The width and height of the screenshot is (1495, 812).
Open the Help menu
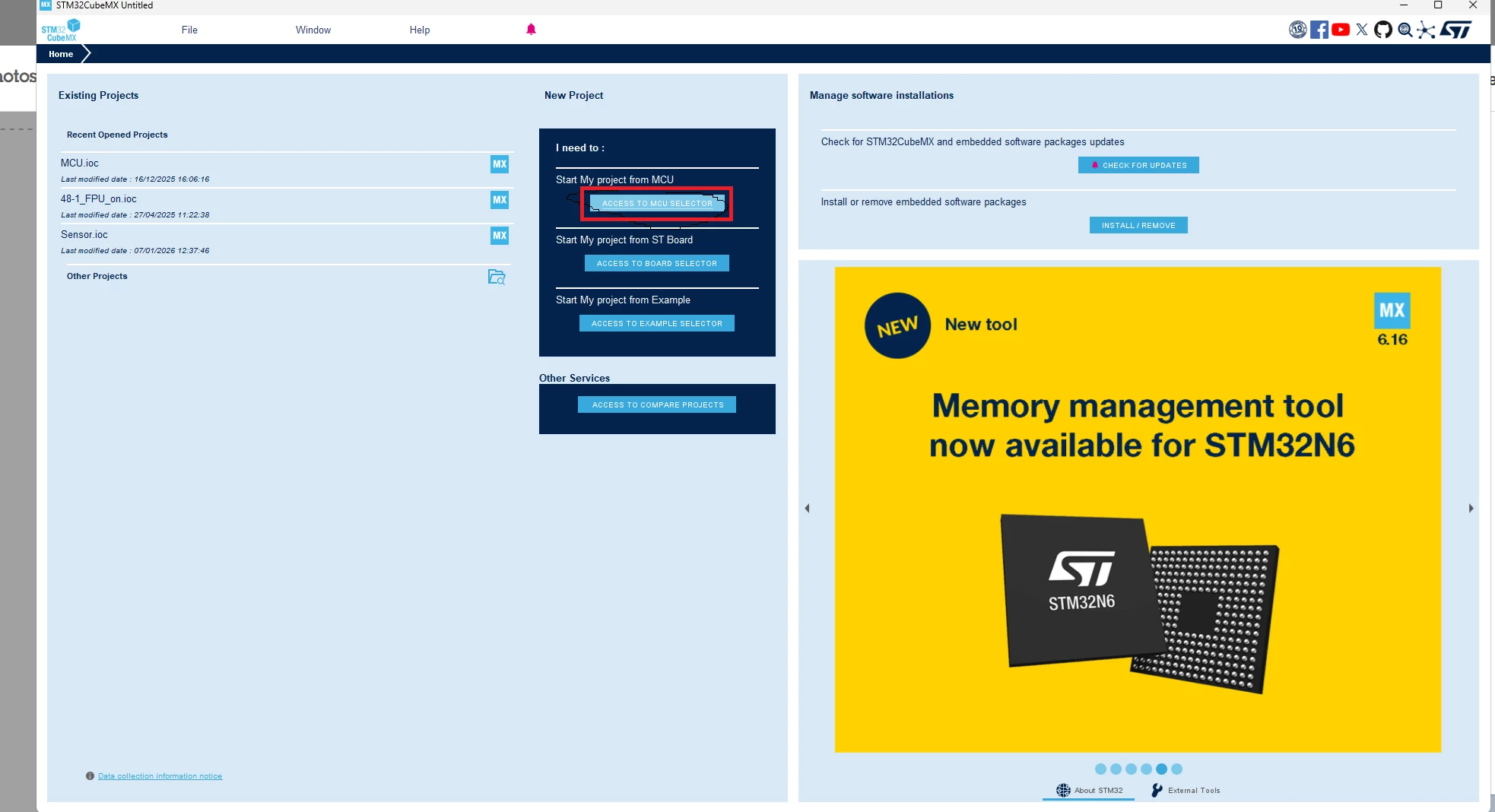[420, 30]
